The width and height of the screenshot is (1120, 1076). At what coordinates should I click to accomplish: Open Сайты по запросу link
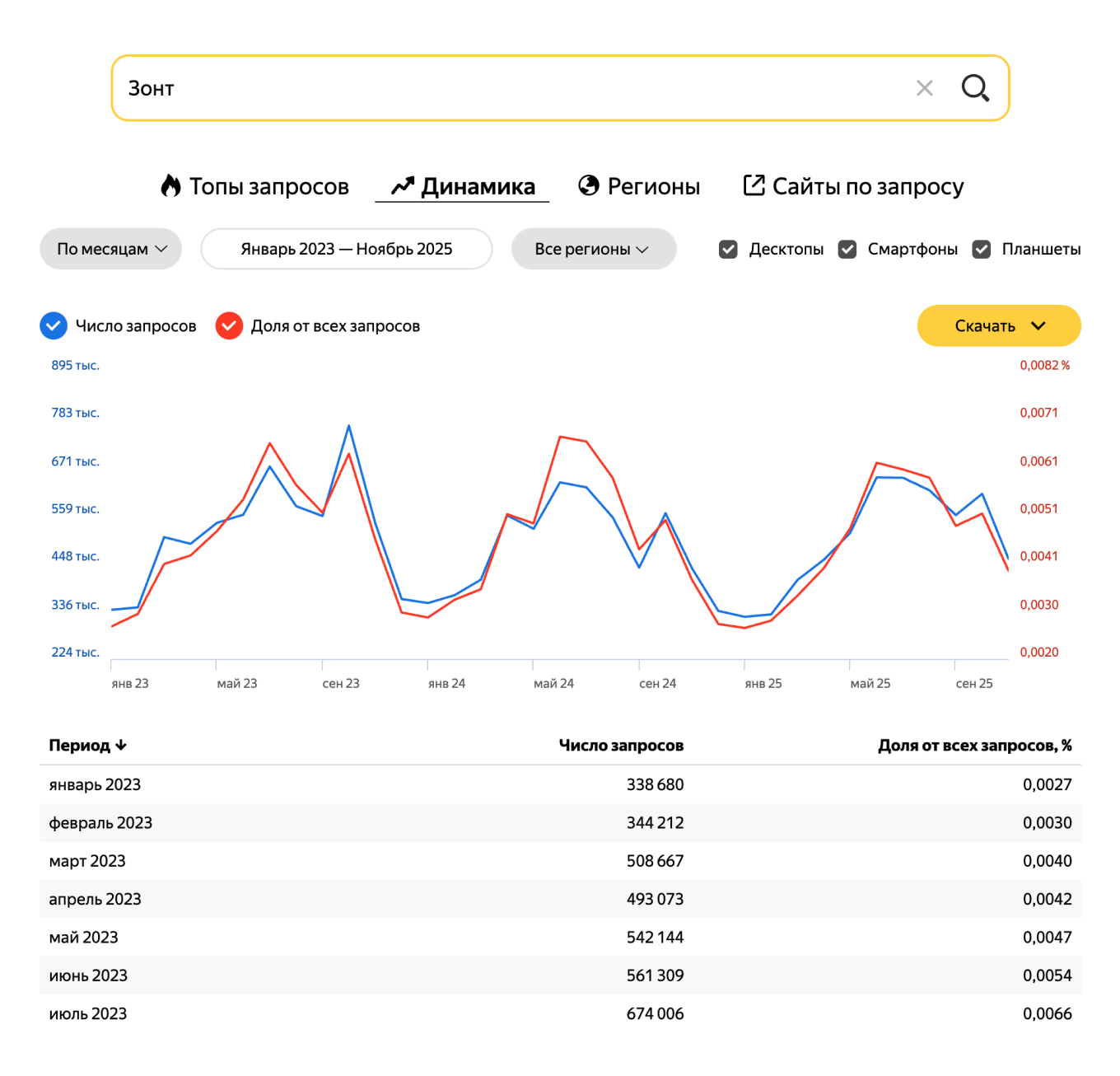(x=867, y=186)
